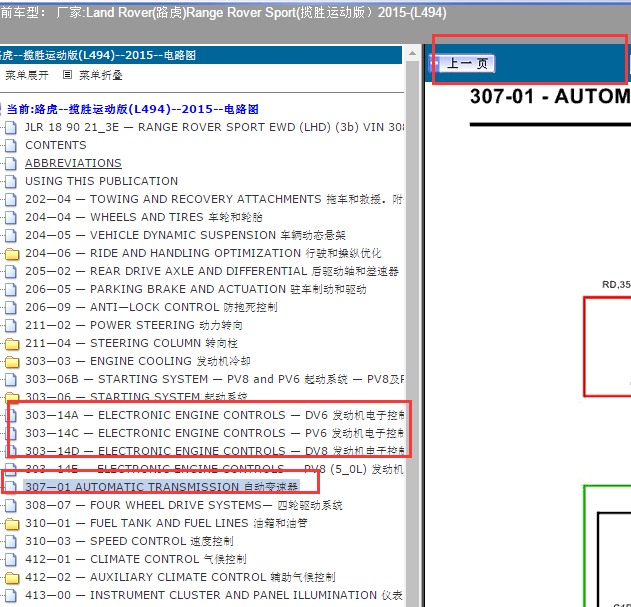The height and width of the screenshot is (607, 631).
Task: Click page icon of 202-04 Towing and Recovery
Action: tap(11, 199)
